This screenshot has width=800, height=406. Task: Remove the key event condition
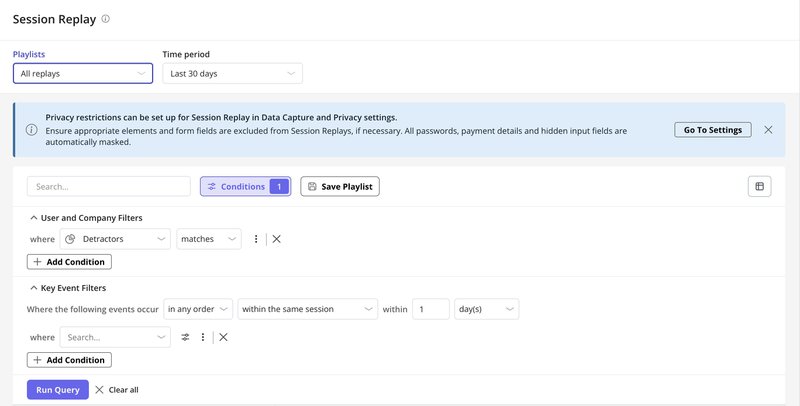coord(223,337)
